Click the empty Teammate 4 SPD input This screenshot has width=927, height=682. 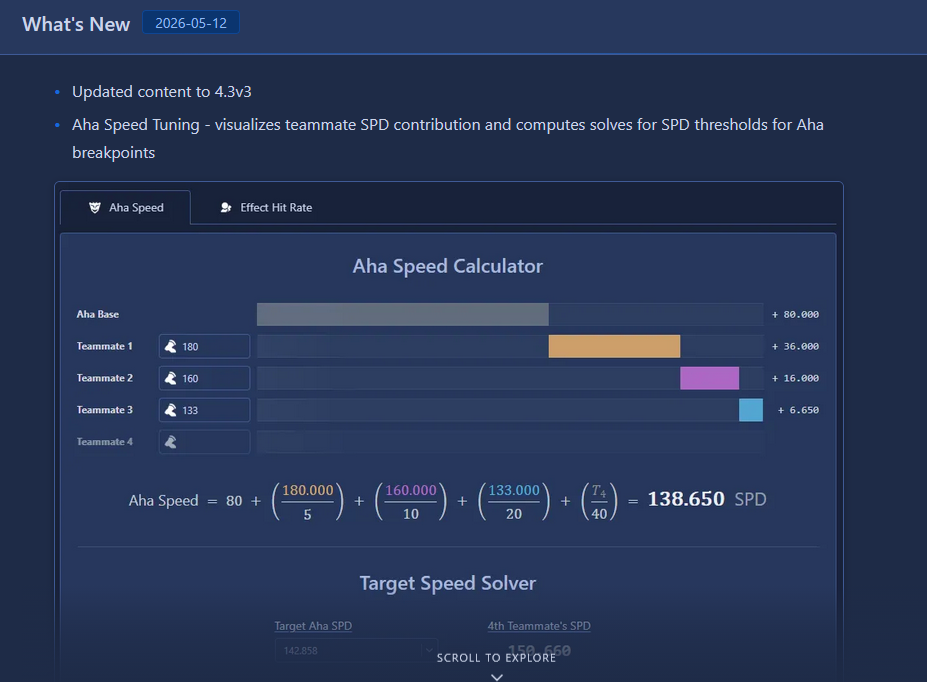[x=205, y=442]
